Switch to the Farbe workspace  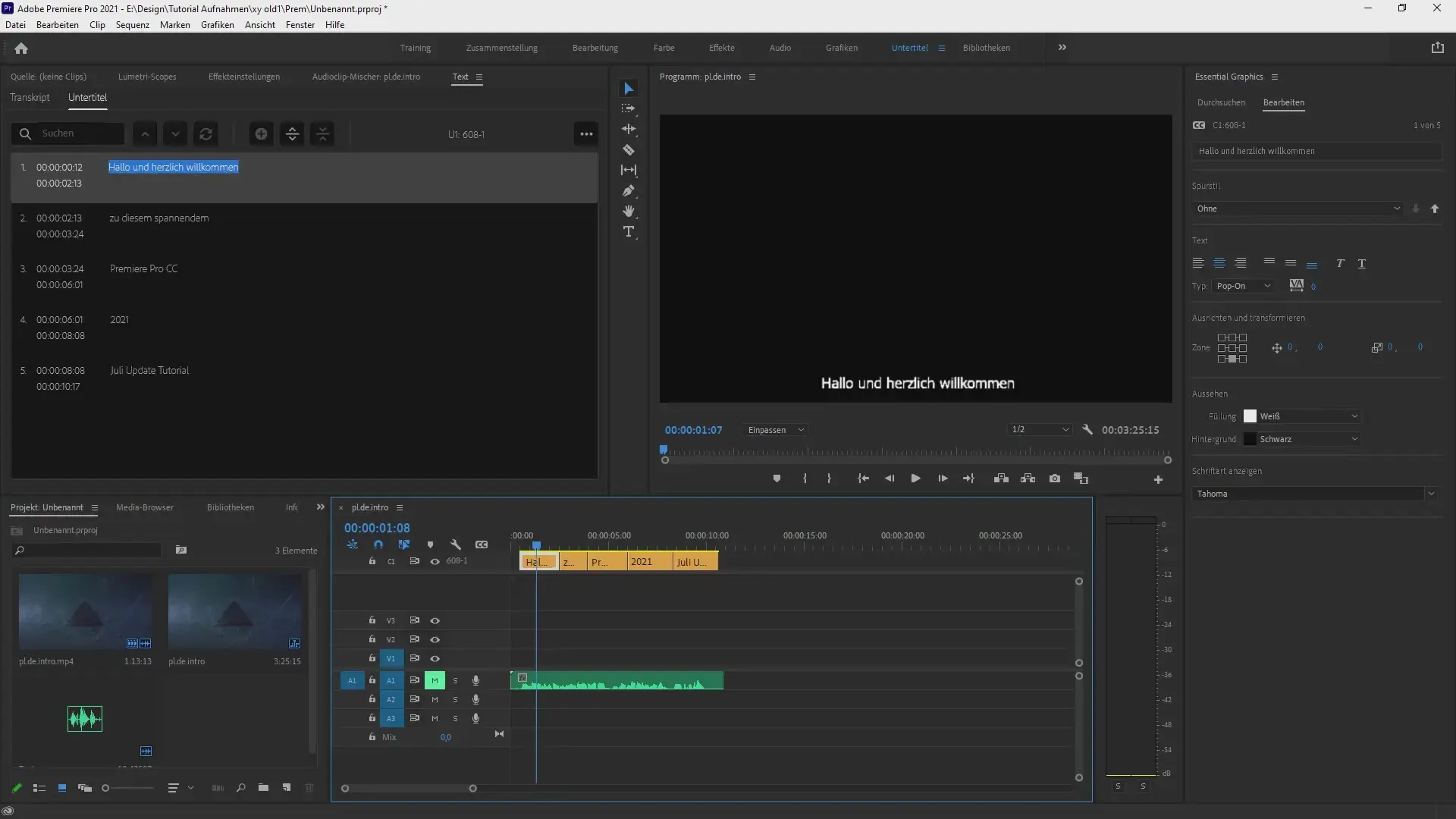coord(664,48)
